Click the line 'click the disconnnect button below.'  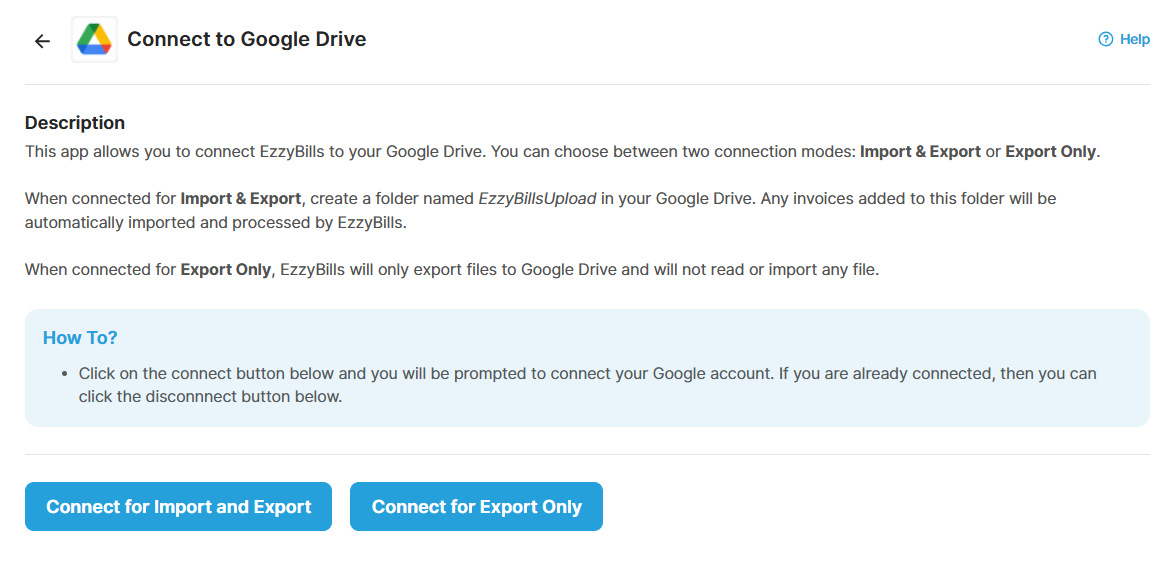210,397
